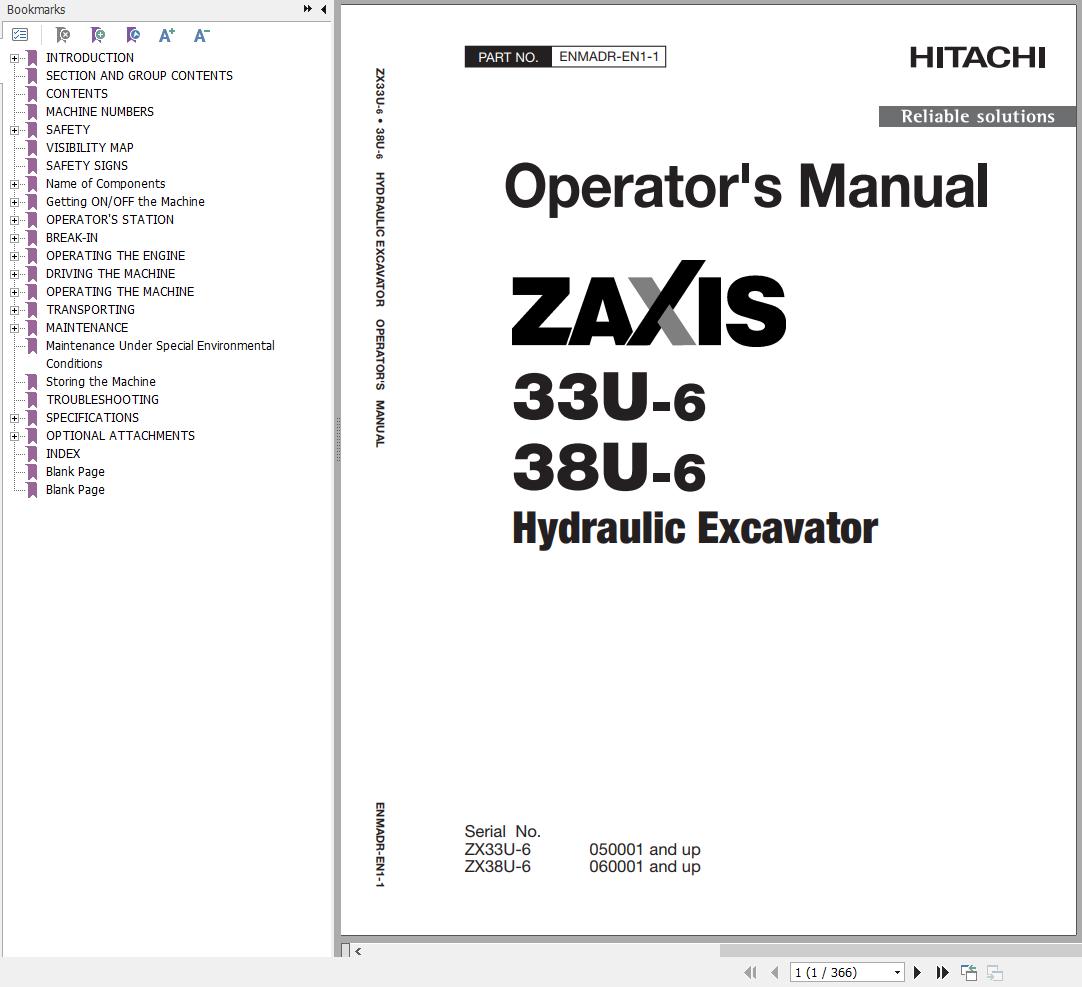Image resolution: width=1082 pixels, height=987 pixels.
Task: Click serial number '050001 and up'
Action: point(645,849)
